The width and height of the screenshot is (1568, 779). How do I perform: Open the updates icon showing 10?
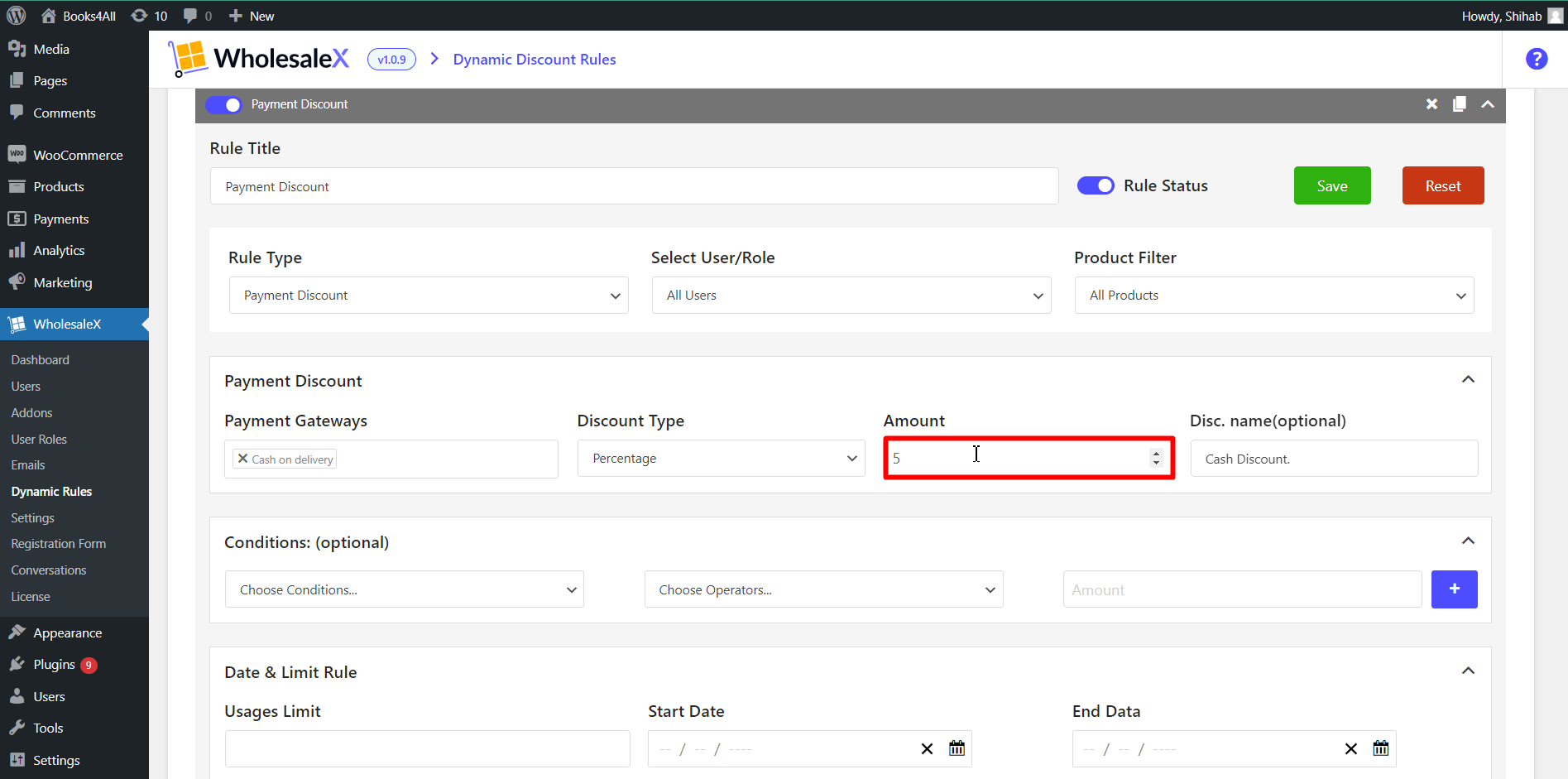click(150, 16)
